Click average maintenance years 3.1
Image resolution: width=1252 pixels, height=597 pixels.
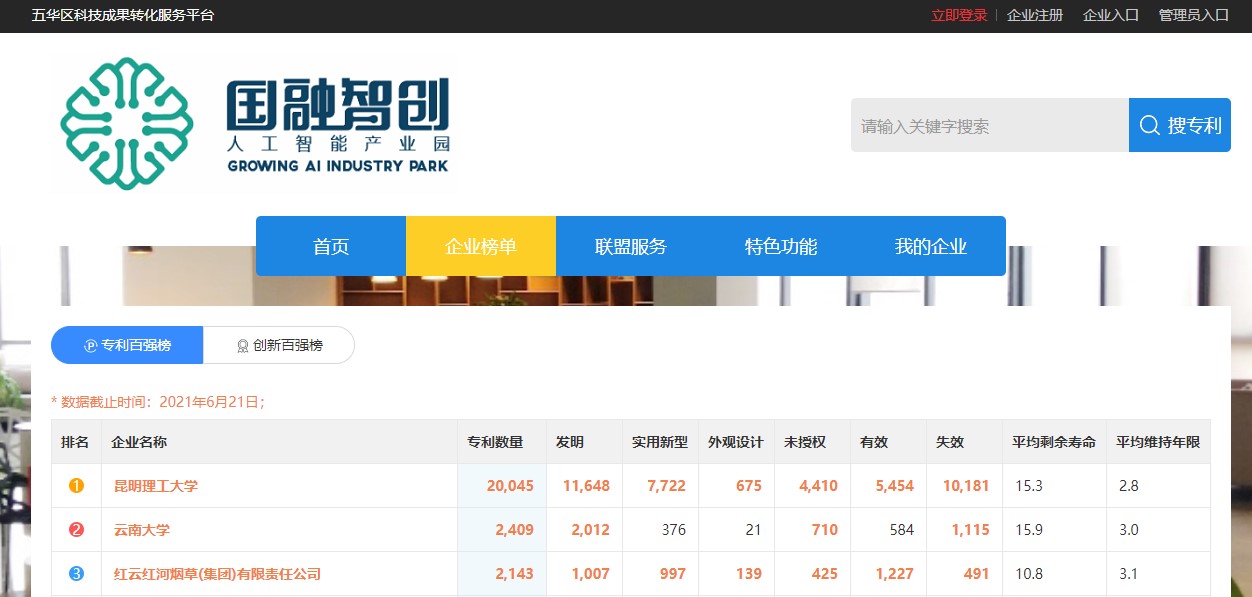click(x=1129, y=574)
